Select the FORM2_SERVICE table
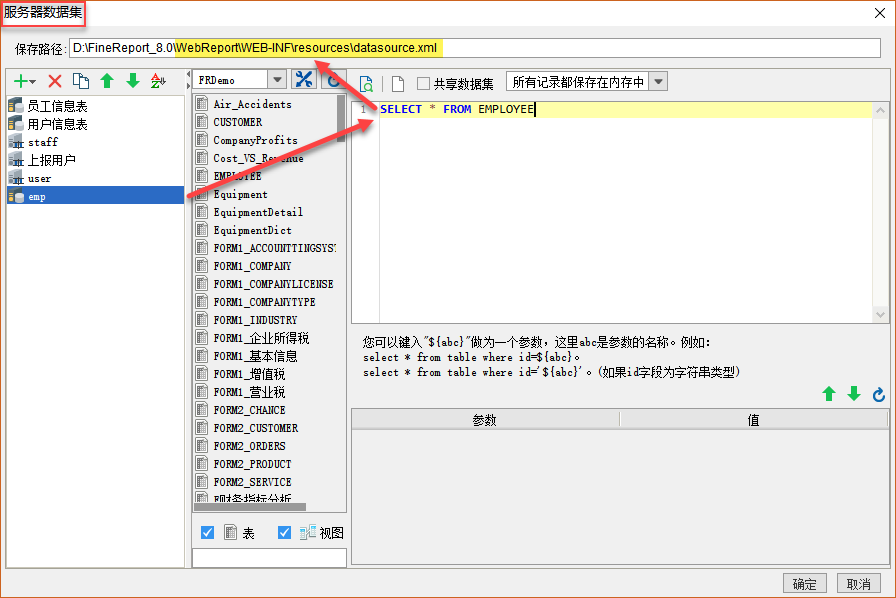This screenshot has width=896, height=598. [x=253, y=482]
